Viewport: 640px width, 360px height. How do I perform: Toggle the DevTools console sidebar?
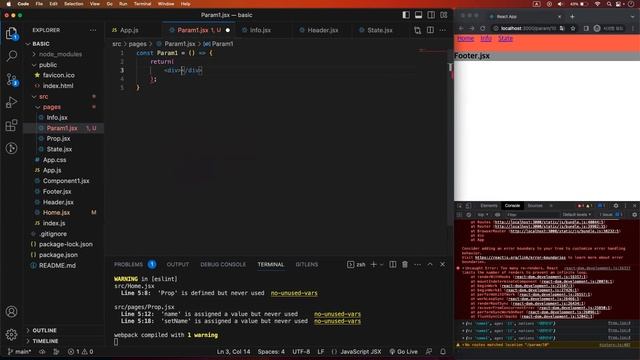coord(460,215)
